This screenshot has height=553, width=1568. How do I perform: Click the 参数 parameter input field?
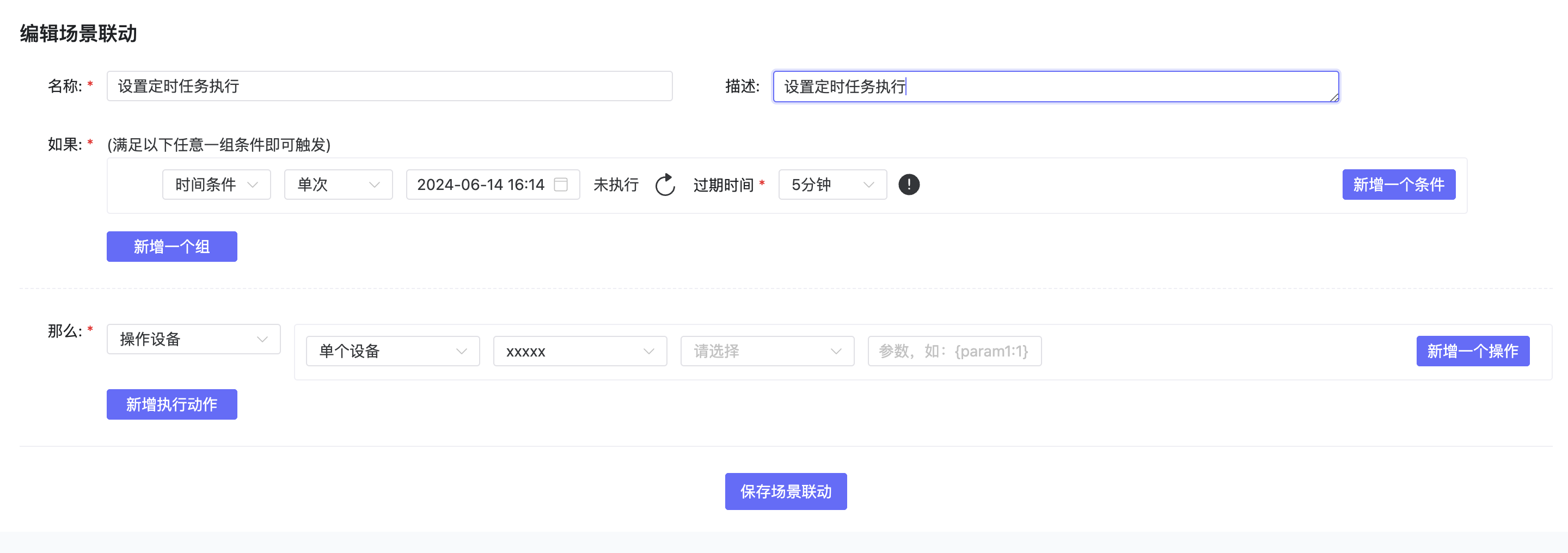click(954, 351)
